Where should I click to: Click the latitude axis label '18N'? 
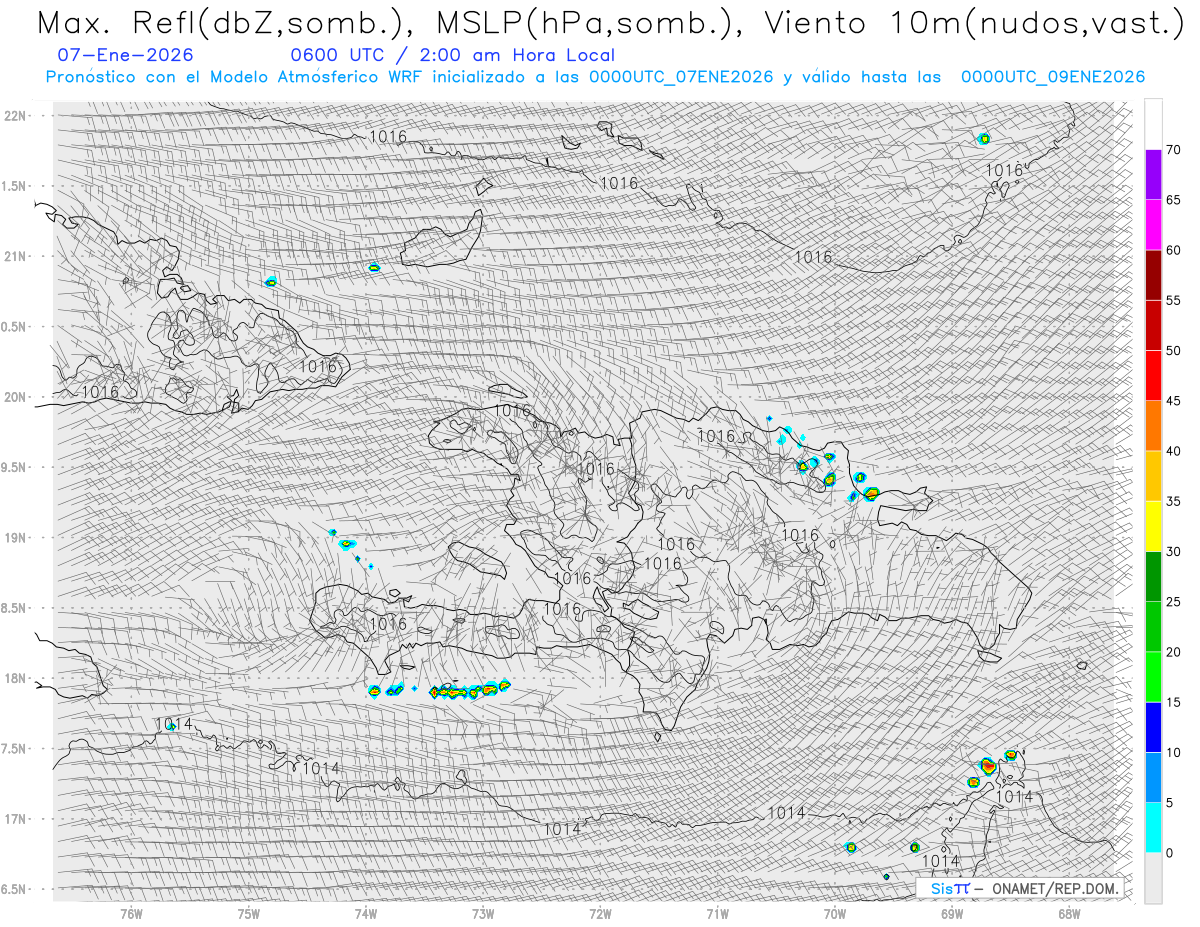coord(14,678)
